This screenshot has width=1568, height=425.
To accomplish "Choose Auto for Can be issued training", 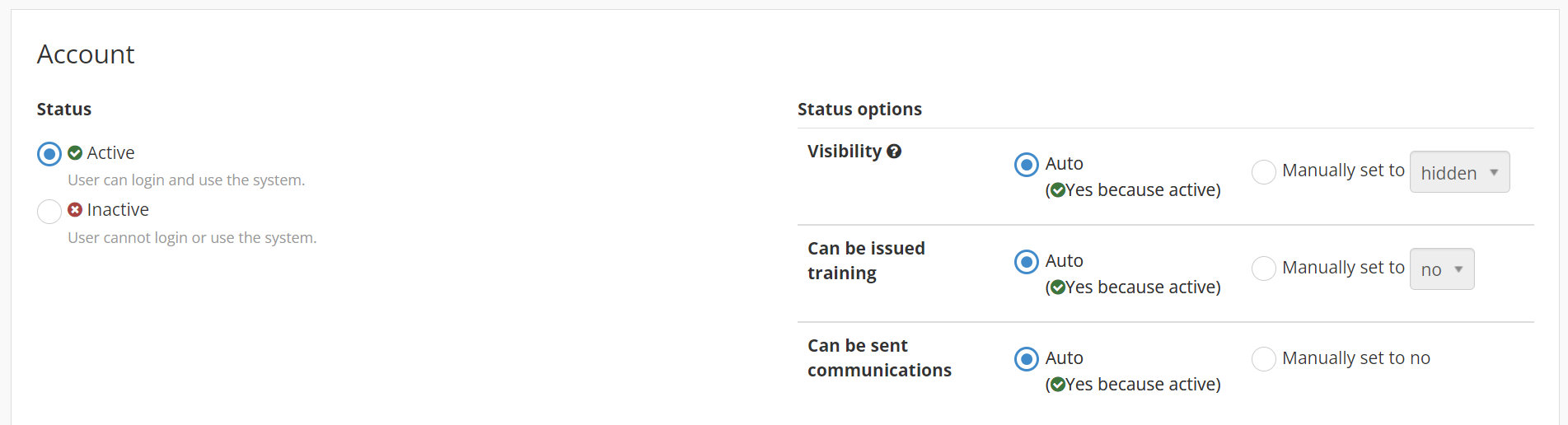I will [x=1027, y=262].
